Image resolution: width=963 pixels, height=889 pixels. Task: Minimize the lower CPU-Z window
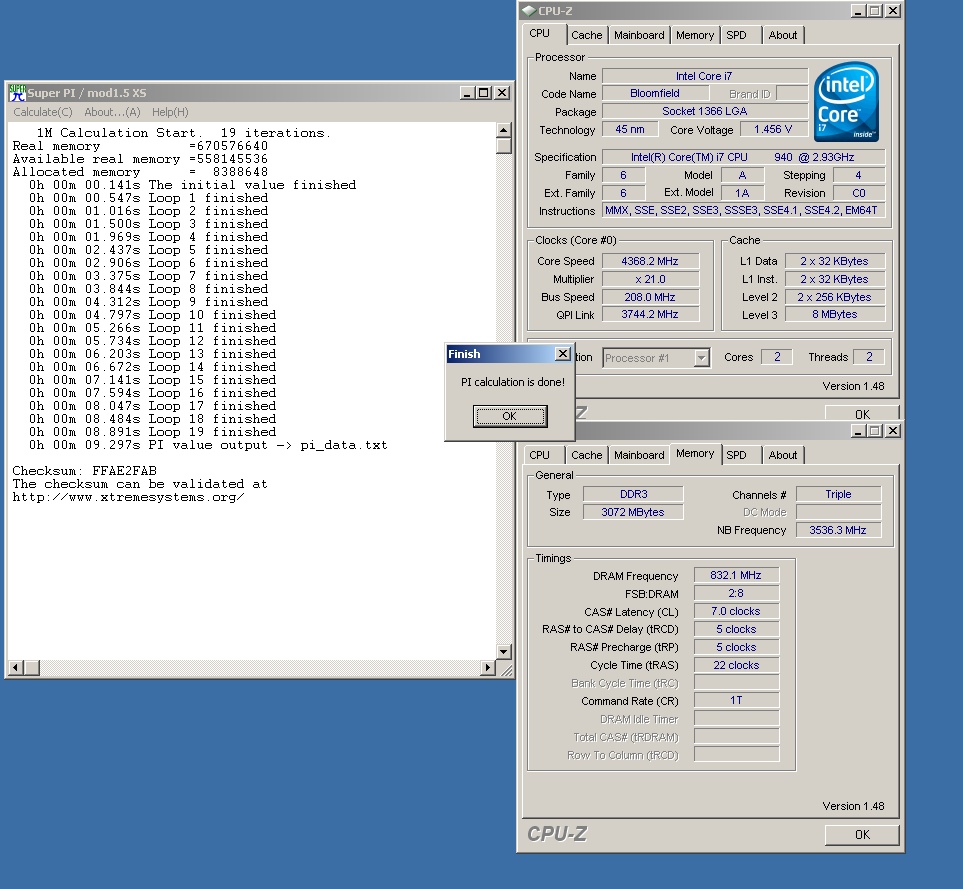click(x=859, y=431)
